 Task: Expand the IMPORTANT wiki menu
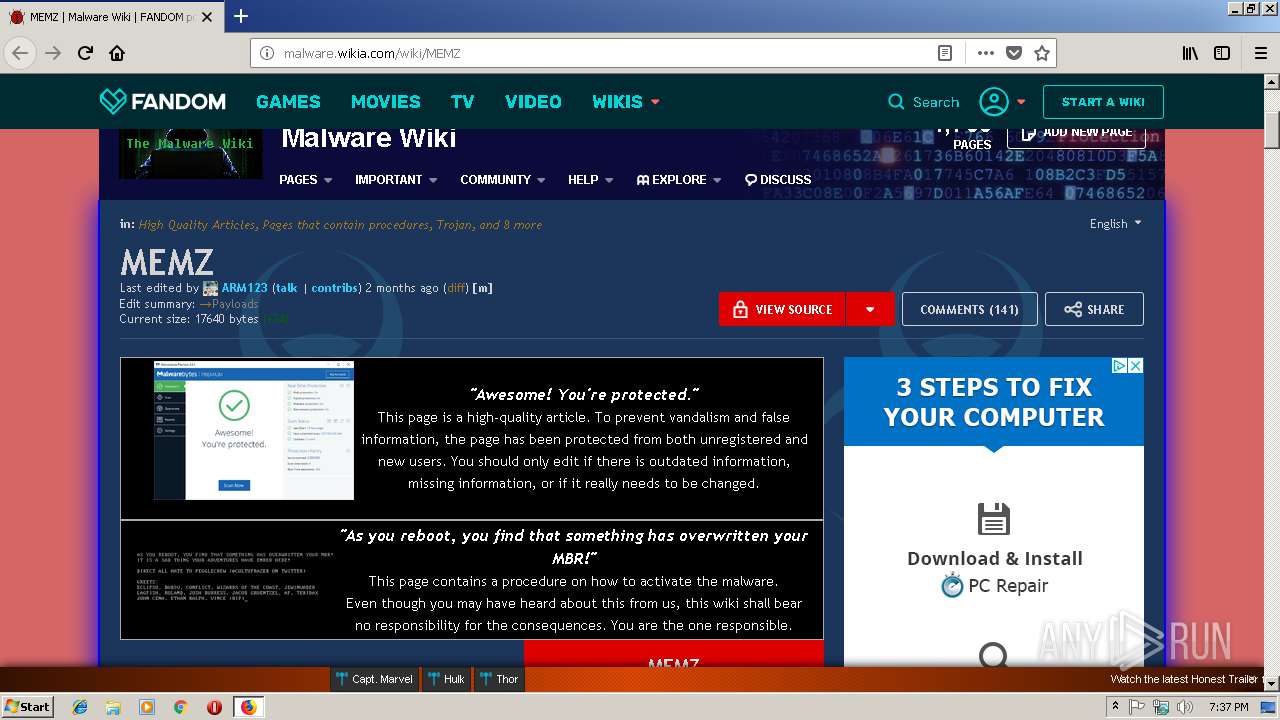396,180
